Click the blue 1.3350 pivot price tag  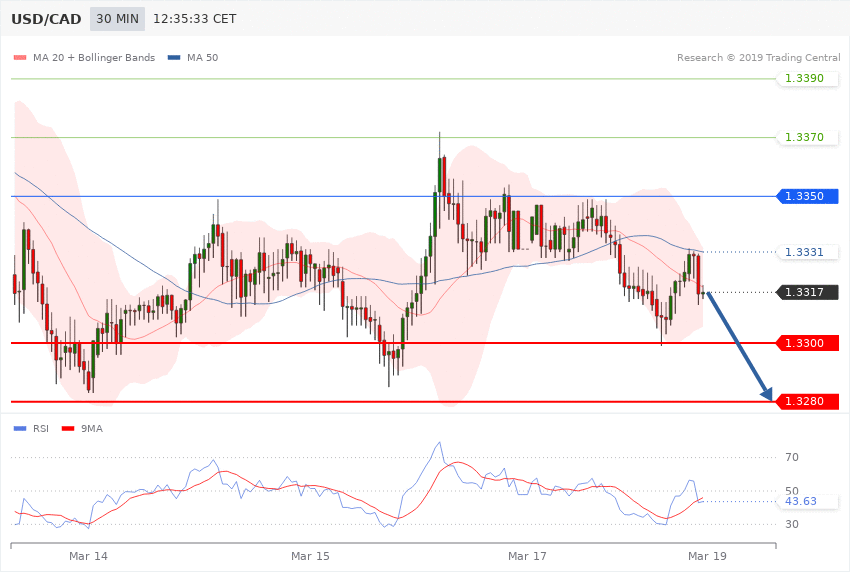[x=808, y=196]
